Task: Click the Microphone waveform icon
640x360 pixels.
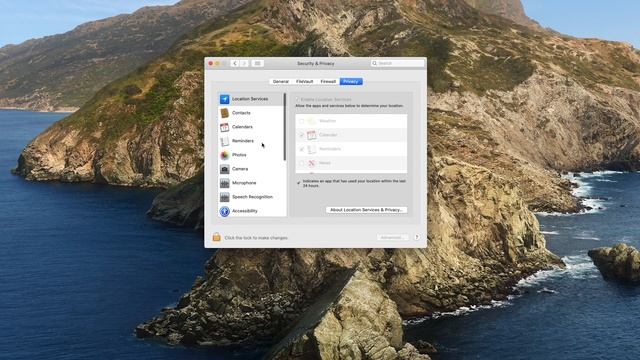Action: [x=224, y=183]
